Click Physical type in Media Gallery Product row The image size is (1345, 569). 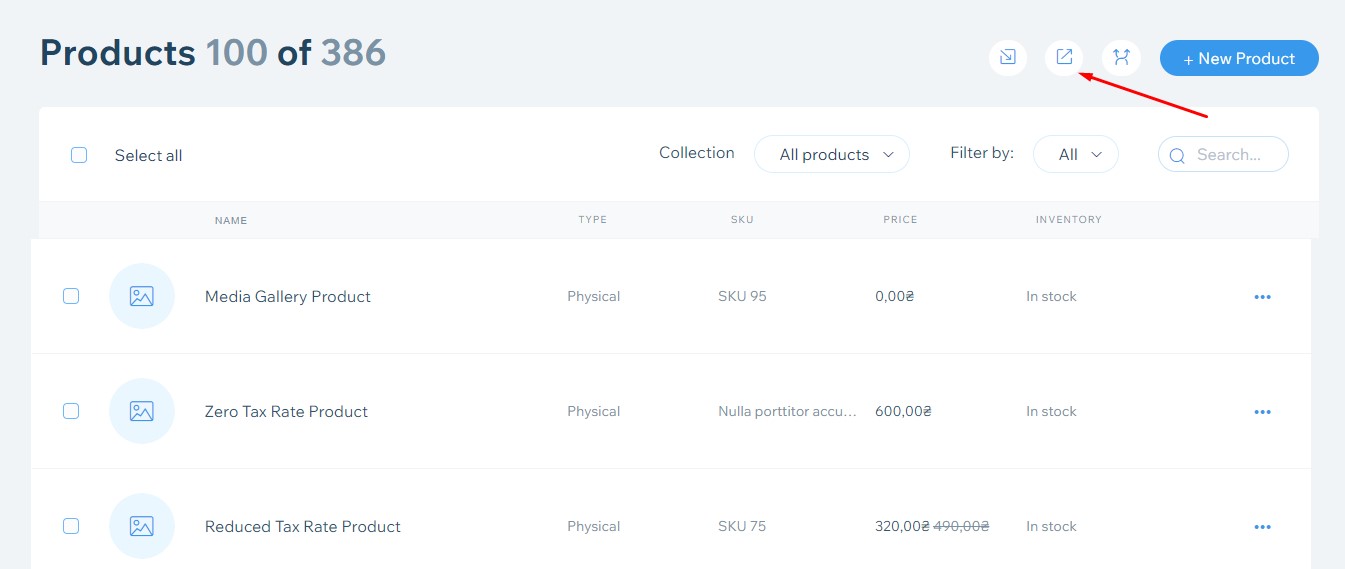pos(593,296)
